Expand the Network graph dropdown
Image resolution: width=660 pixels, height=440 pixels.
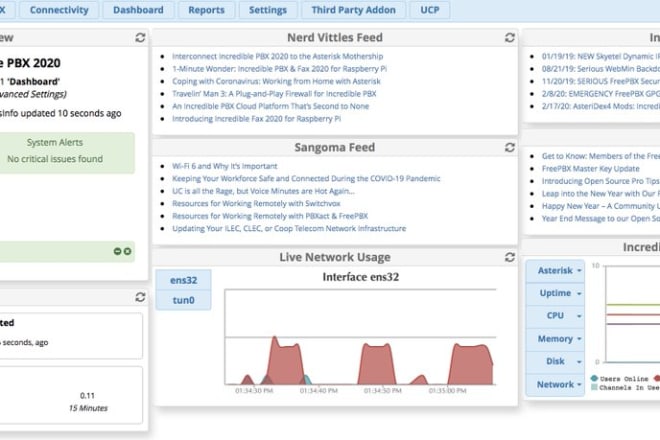(x=555, y=384)
